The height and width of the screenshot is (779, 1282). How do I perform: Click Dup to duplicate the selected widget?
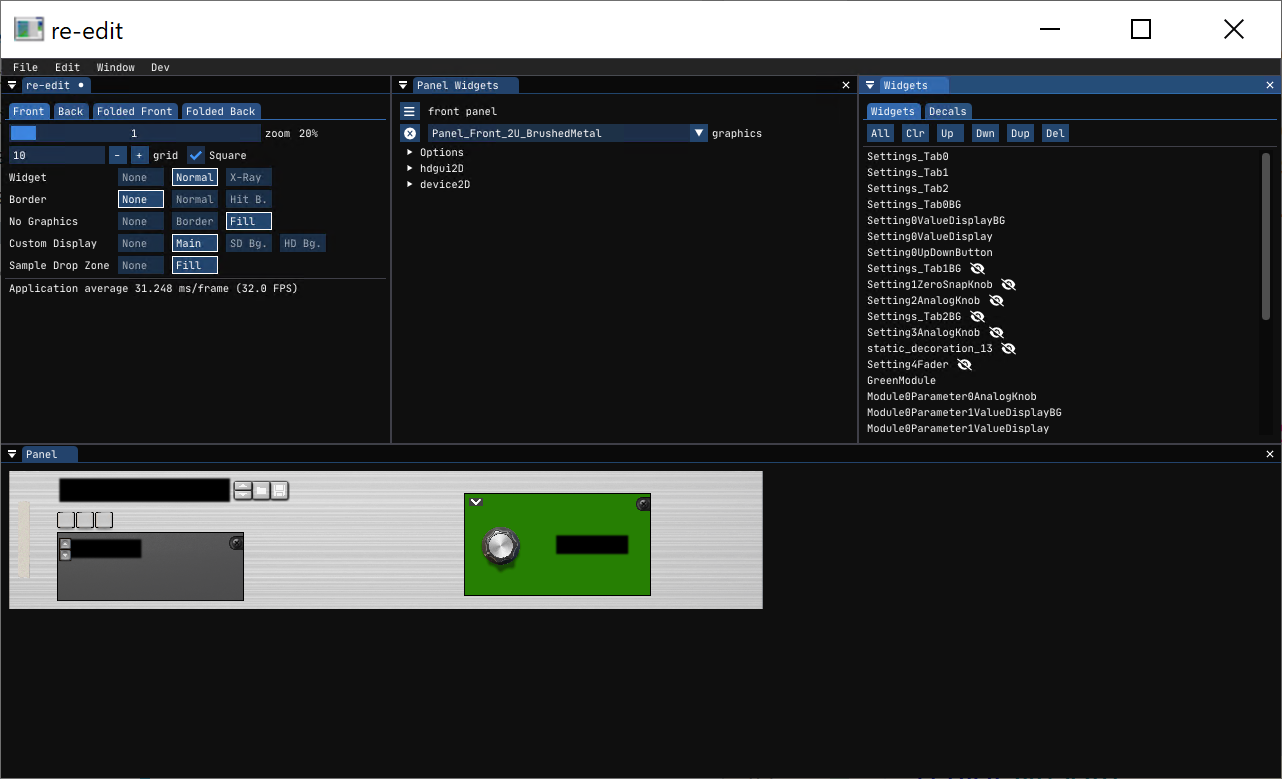(1020, 132)
